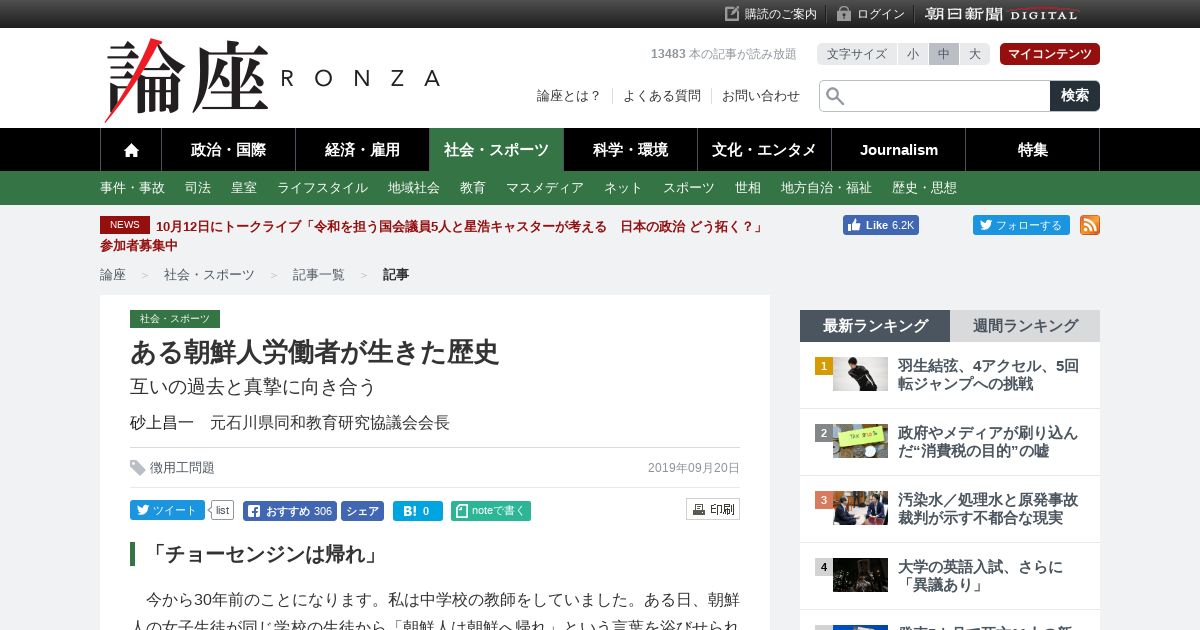The height and width of the screenshot is (630, 1200).
Task: Select 地方自治・福祉 subcategory
Action: (x=826, y=188)
